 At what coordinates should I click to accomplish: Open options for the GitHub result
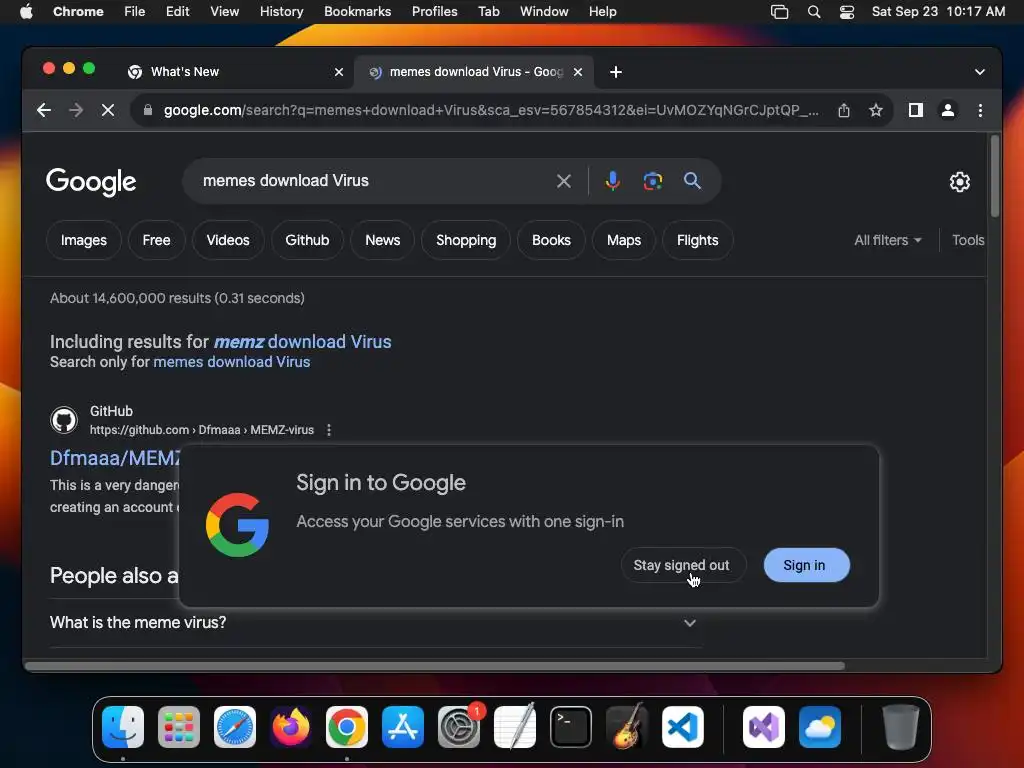(x=329, y=430)
